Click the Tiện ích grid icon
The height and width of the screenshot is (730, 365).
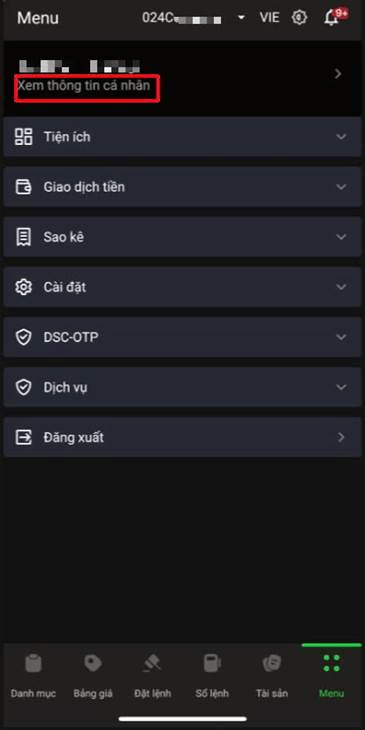23,136
